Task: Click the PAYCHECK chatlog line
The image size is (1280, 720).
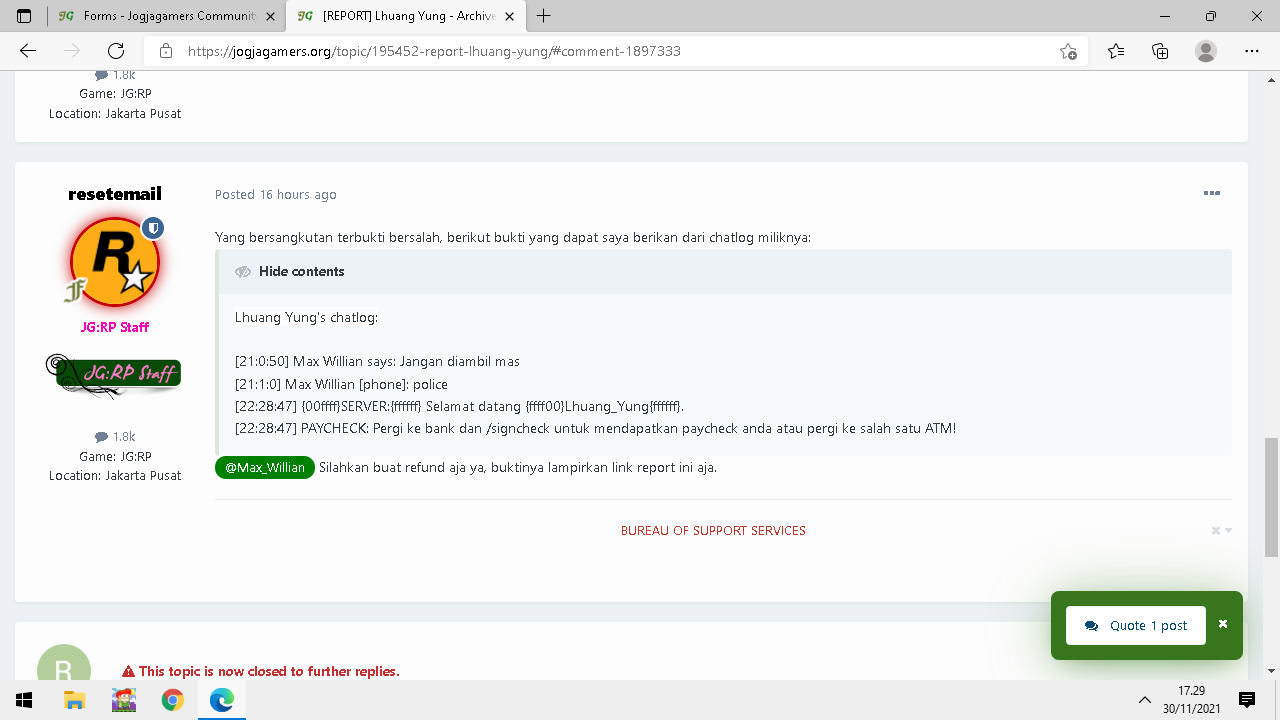Action: 595,429
